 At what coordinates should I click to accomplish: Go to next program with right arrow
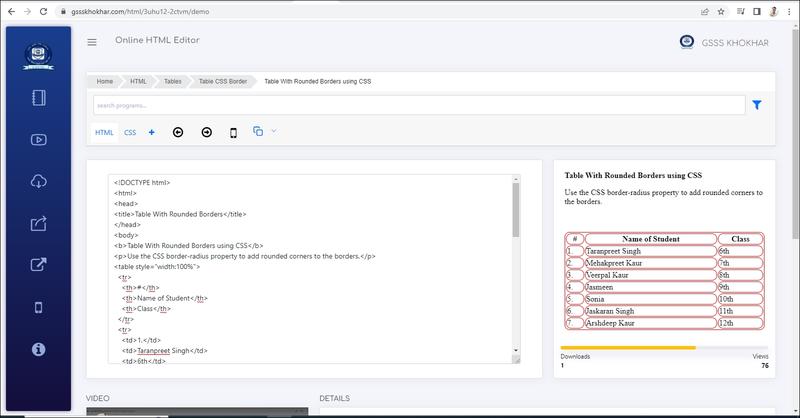[206, 132]
